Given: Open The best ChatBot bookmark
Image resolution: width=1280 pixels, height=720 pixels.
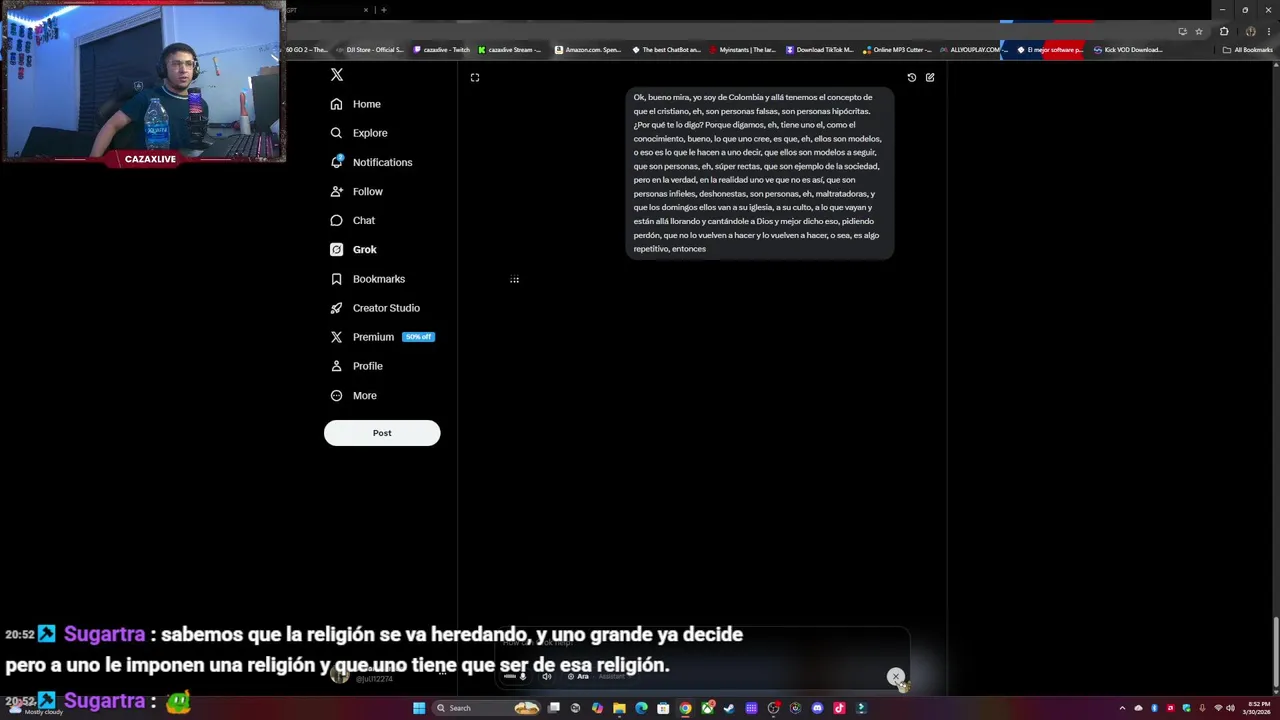Looking at the screenshot, I should pos(666,50).
